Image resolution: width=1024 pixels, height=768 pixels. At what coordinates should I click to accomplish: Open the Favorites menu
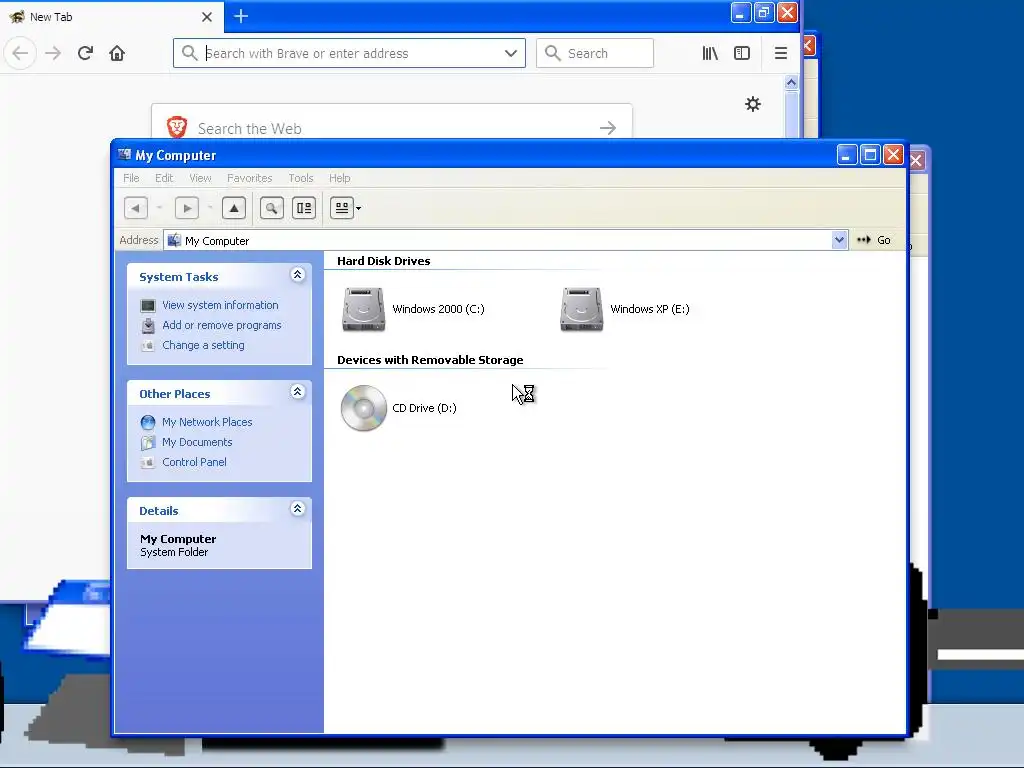[x=249, y=178]
